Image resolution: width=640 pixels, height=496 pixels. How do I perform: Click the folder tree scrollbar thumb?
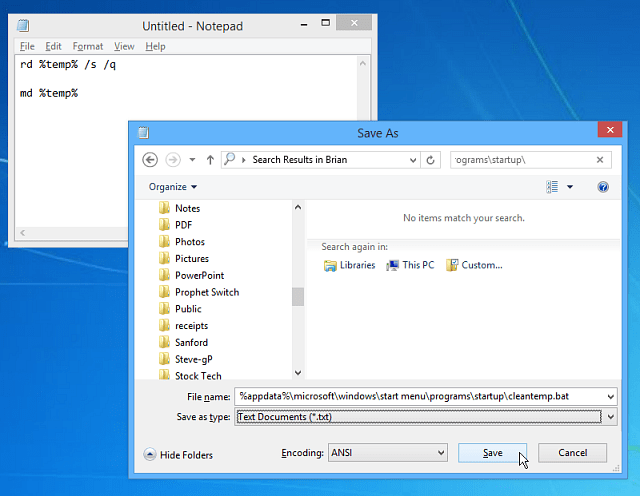pyautogui.click(x=298, y=297)
